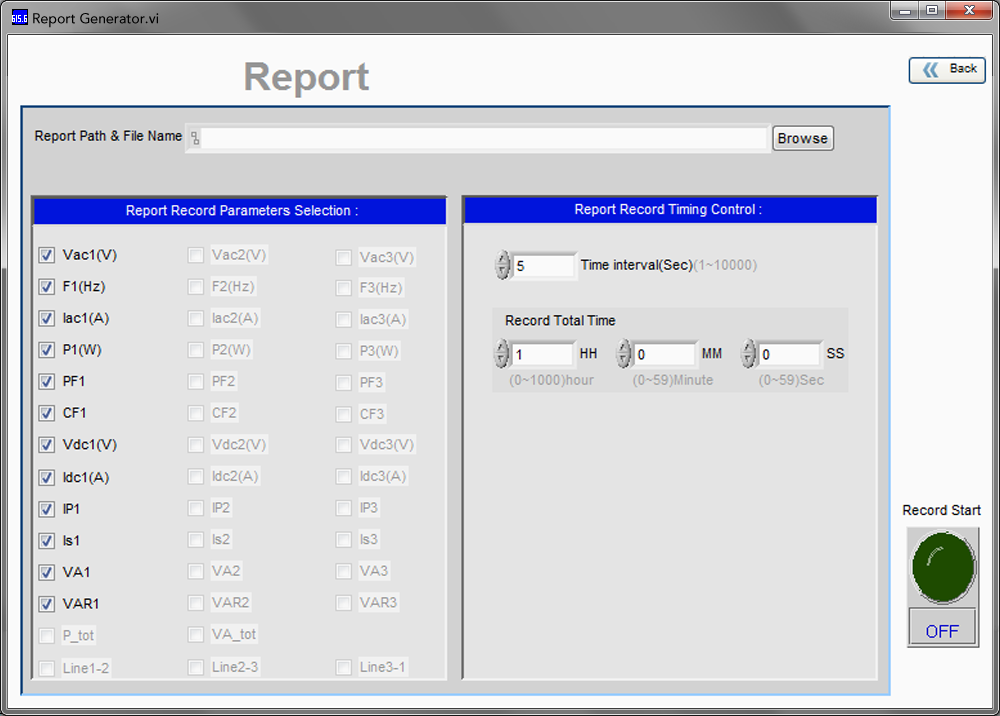
Task: Toggle the Vdc1(V) checkbox
Action: (x=47, y=445)
